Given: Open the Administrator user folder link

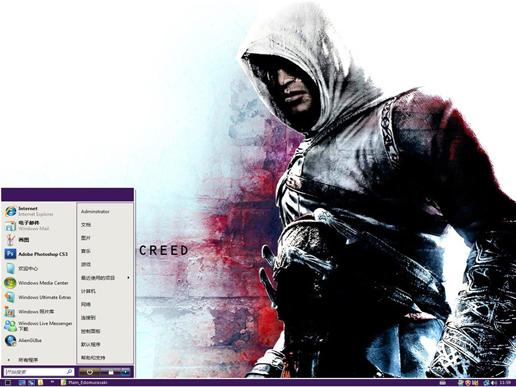Looking at the screenshot, I should (x=95, y=212).
